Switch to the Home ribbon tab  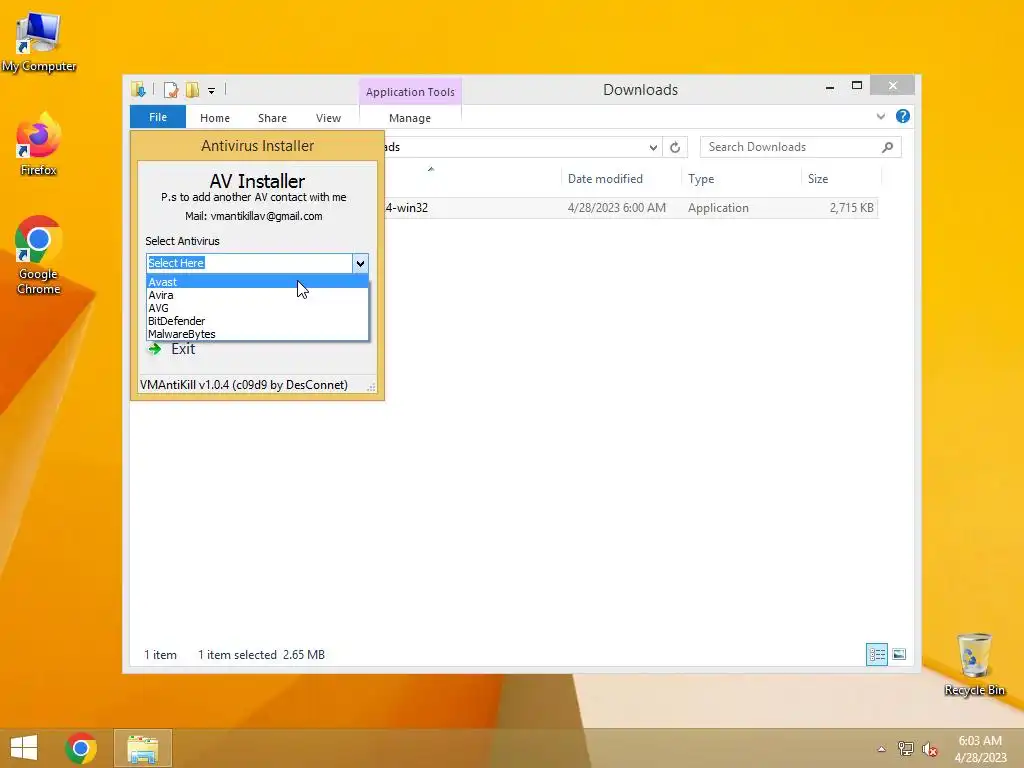215,118
